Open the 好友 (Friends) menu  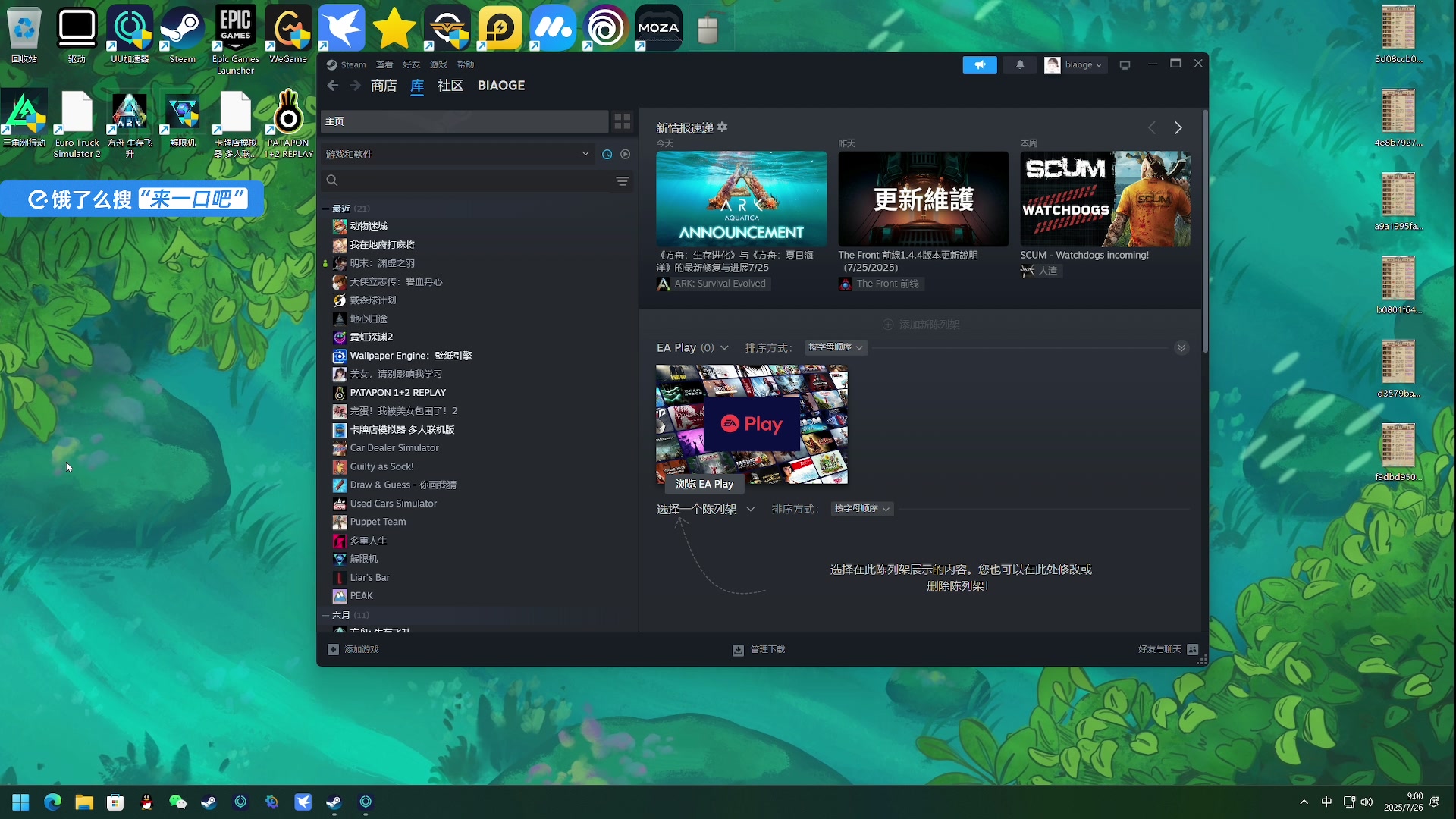[412, 64]
